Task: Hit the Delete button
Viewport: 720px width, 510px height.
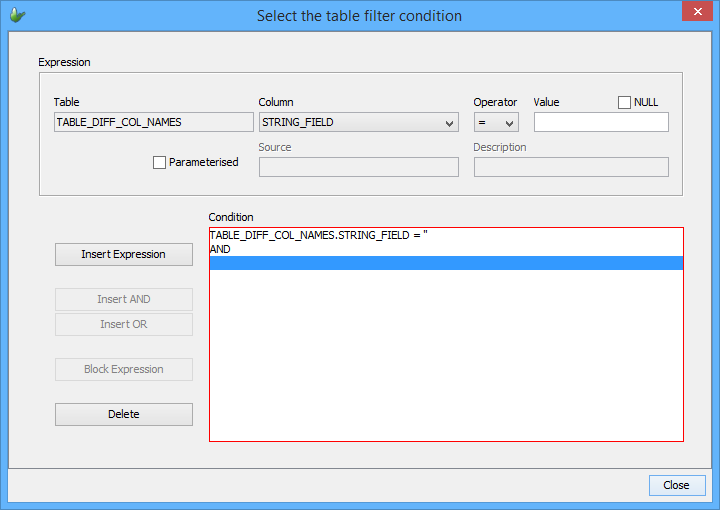Action: pyautogui.click(x=124, y=414)
